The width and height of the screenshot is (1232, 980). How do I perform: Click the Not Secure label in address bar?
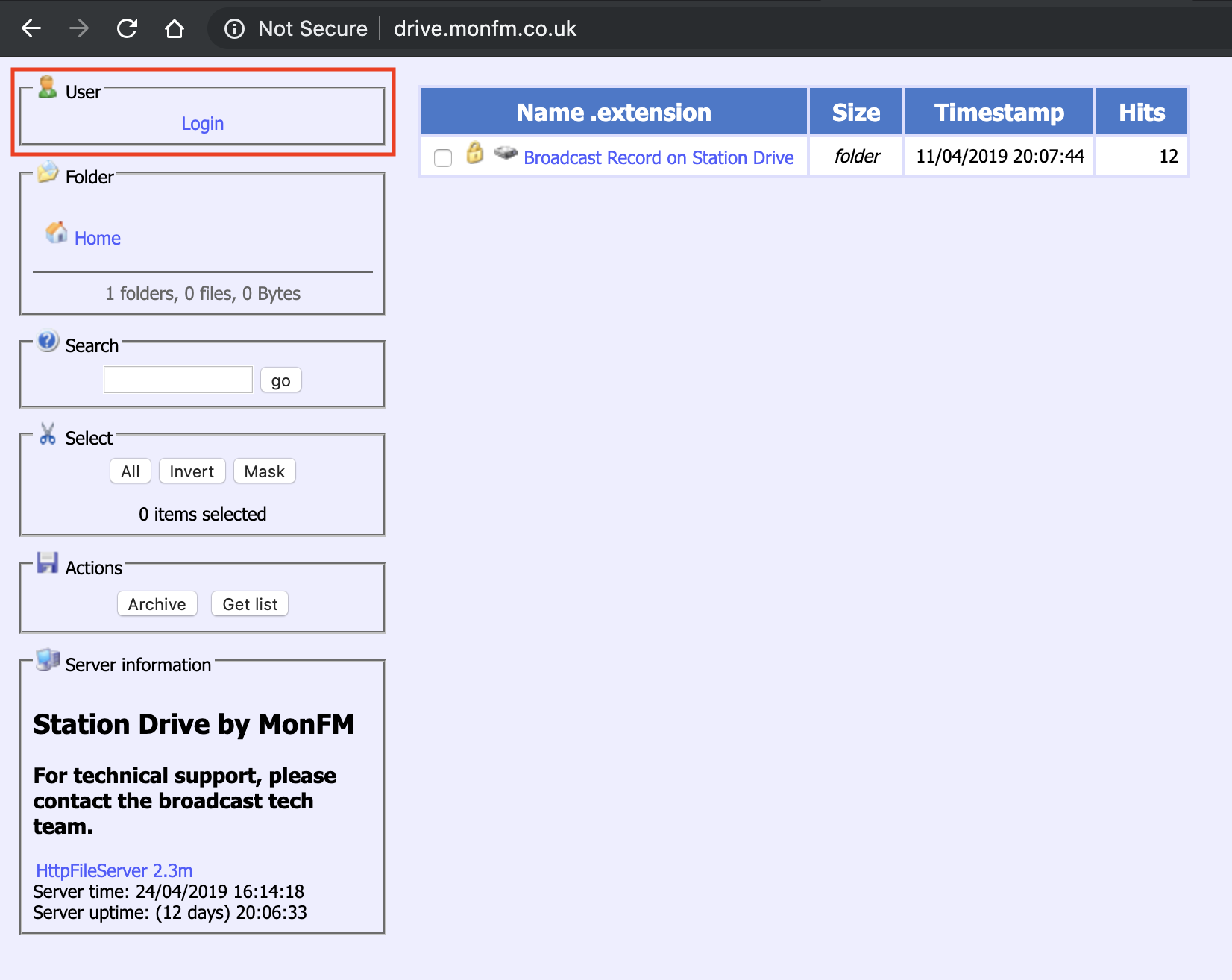(312, 28)
